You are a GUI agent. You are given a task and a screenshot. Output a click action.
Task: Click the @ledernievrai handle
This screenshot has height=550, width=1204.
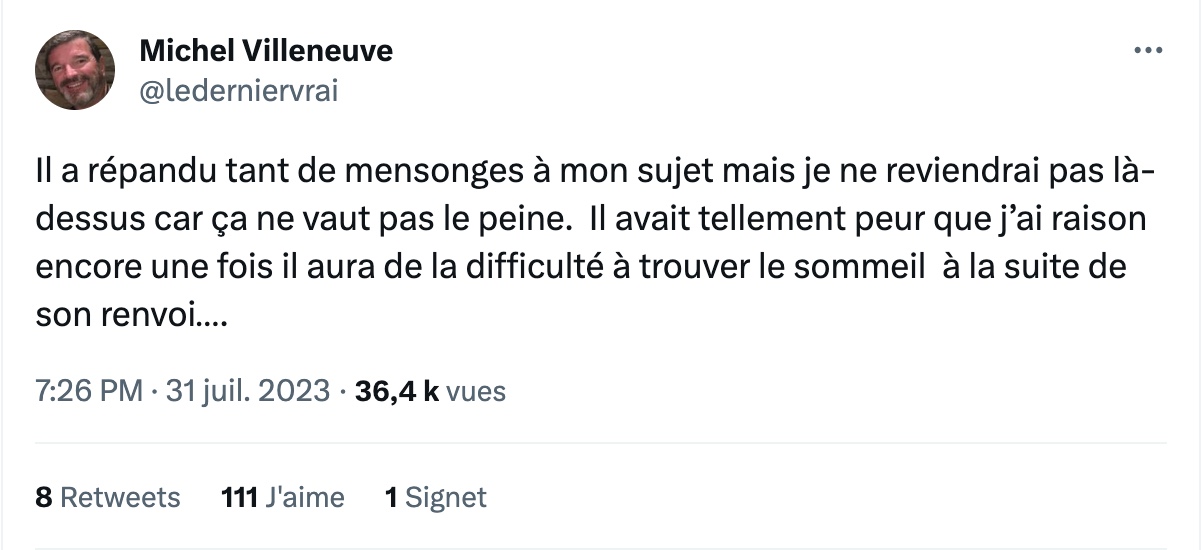[x=238, y=91]
